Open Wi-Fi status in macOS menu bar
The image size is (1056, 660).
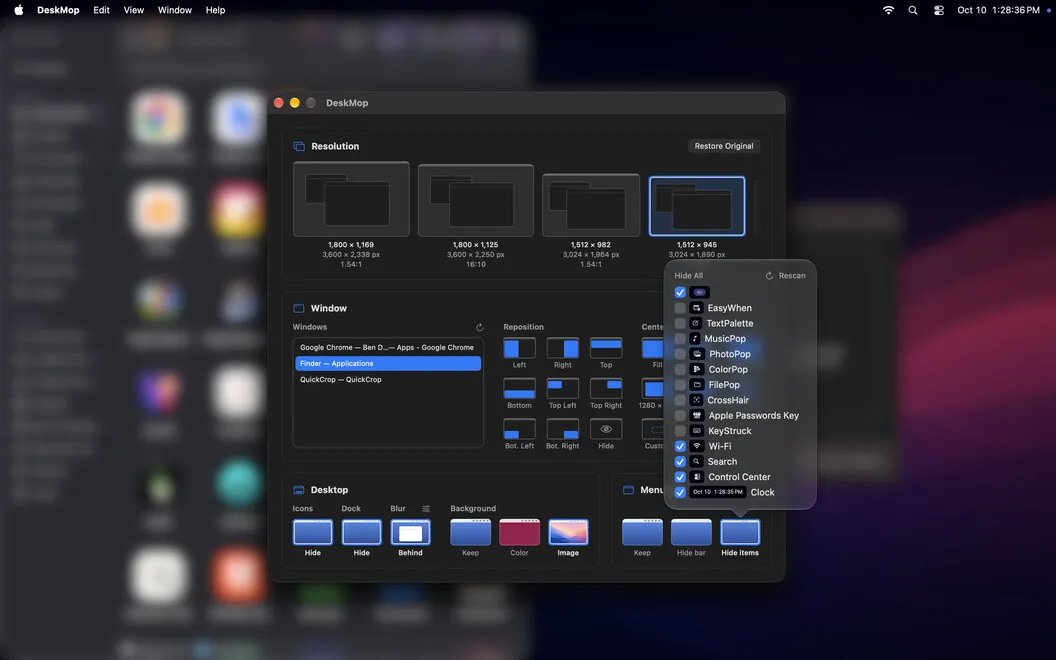[888, 10]
